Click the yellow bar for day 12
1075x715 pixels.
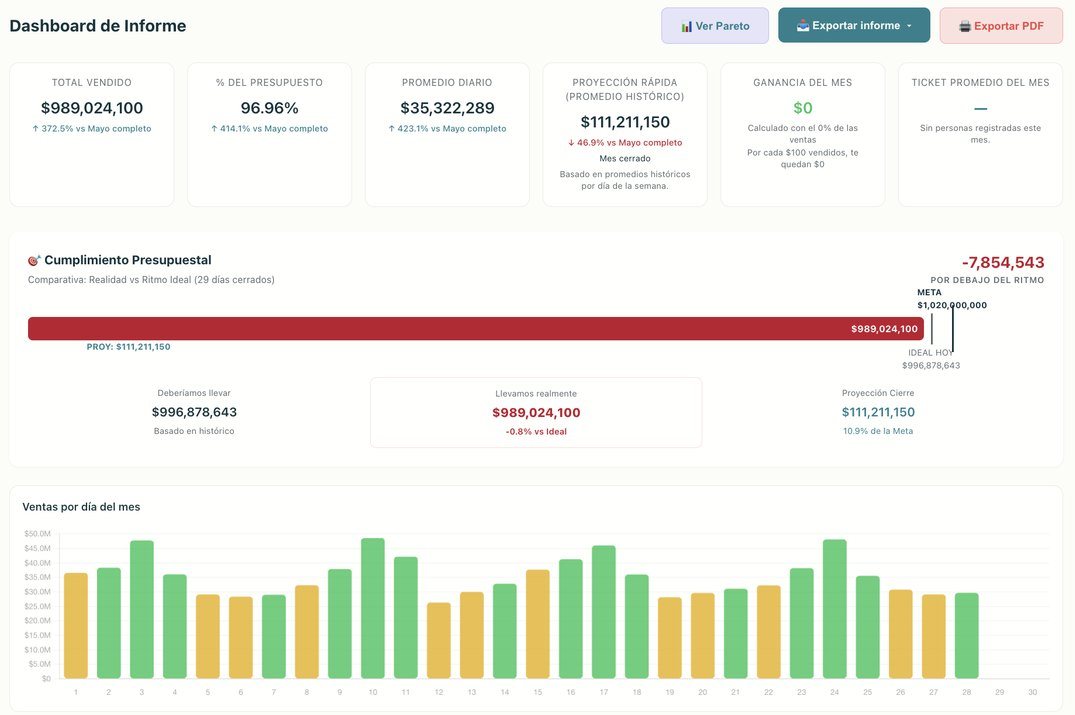pos(439,641)
